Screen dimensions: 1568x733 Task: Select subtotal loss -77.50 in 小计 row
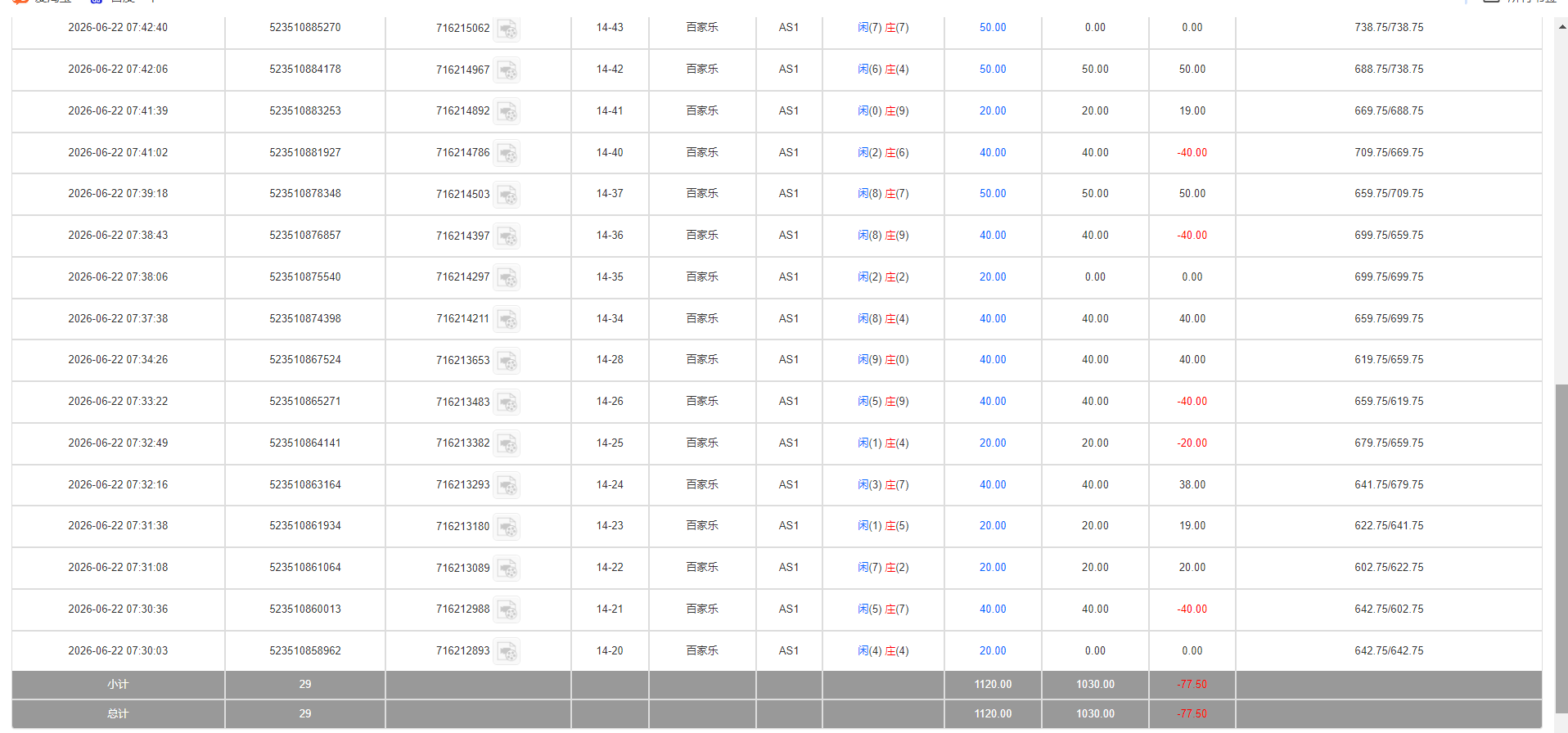(x=1192, y=685)
